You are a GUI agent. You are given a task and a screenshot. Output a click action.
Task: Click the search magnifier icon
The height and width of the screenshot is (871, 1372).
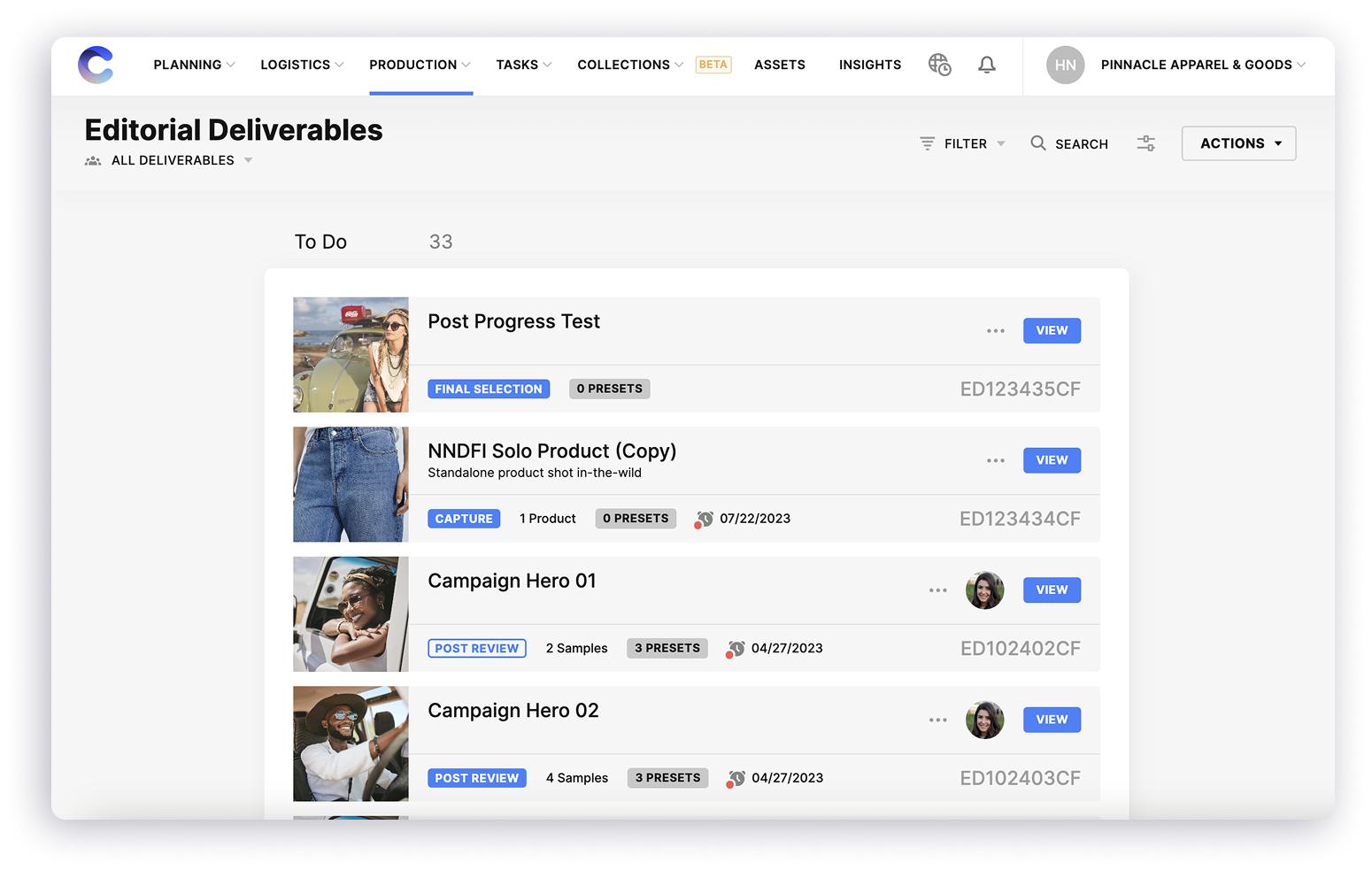pyautogui.click(x=1038, y=143)
